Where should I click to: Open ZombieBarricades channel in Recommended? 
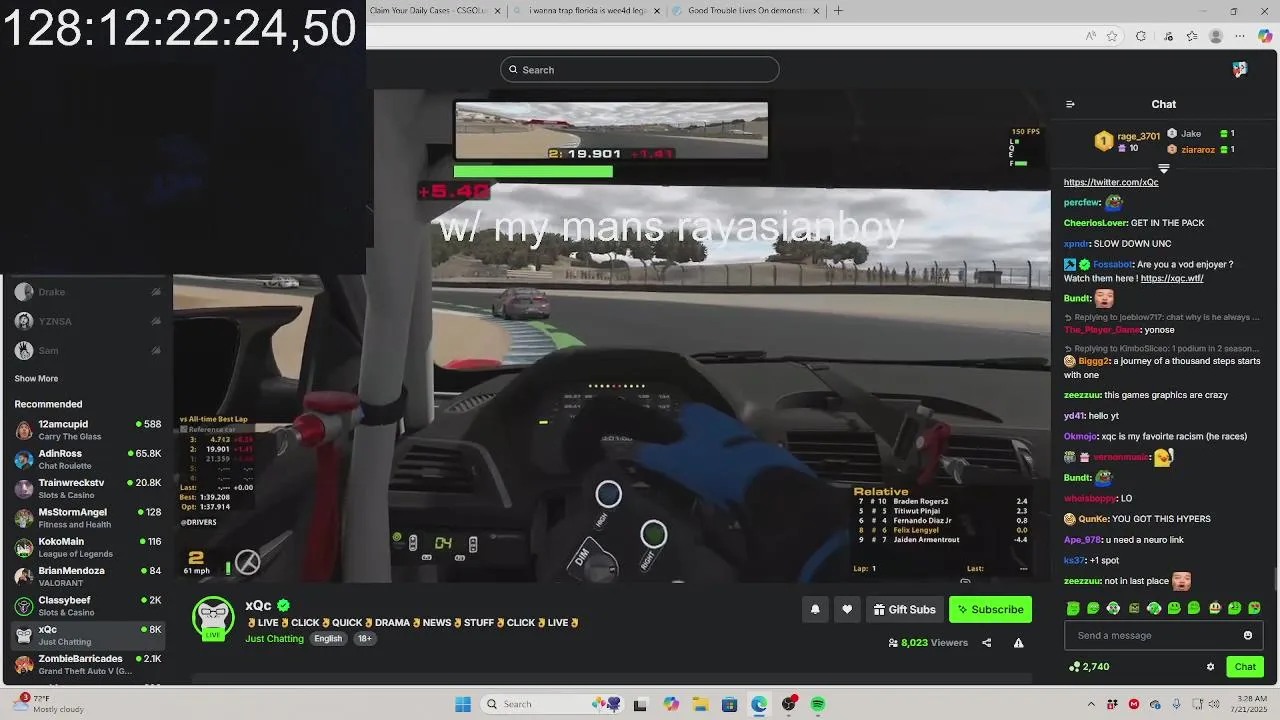click(x=87, y=664)
